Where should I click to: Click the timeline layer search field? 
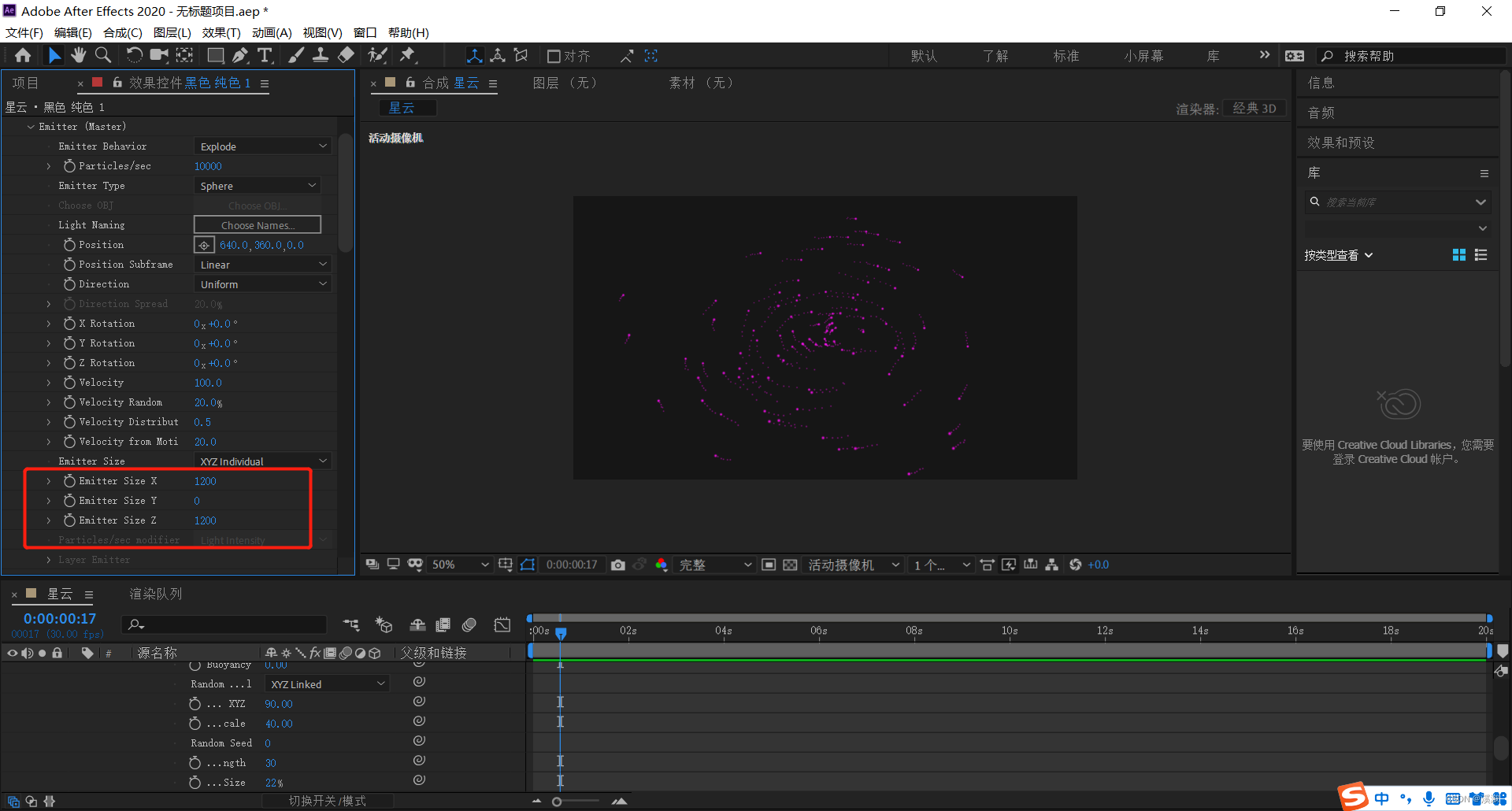(224, 624)
